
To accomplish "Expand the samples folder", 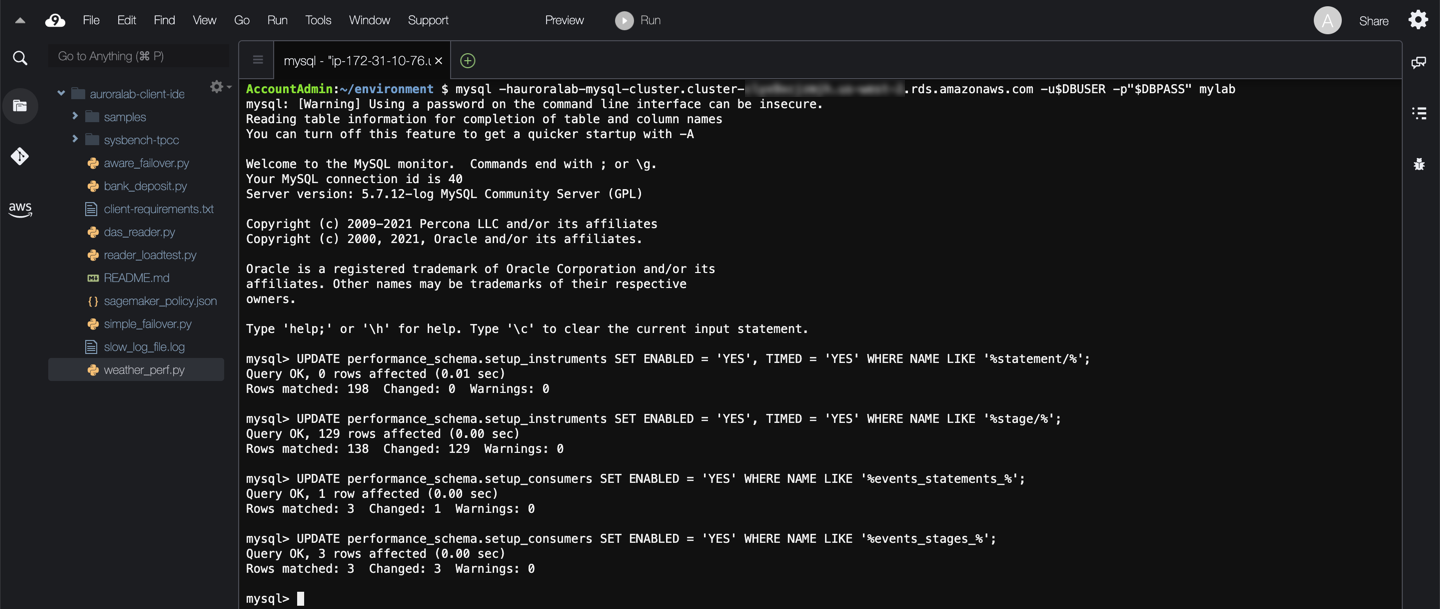I will 75,117.
